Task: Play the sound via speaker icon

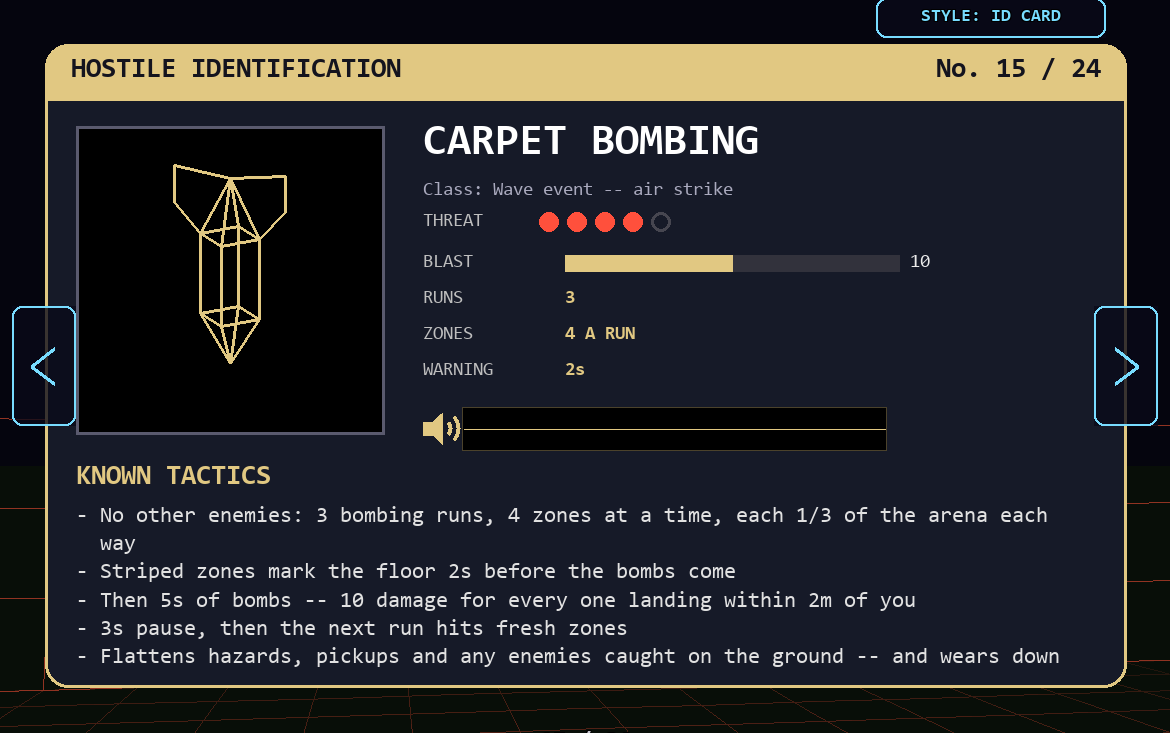Action: pyautogui.click(x=441, y=428)
